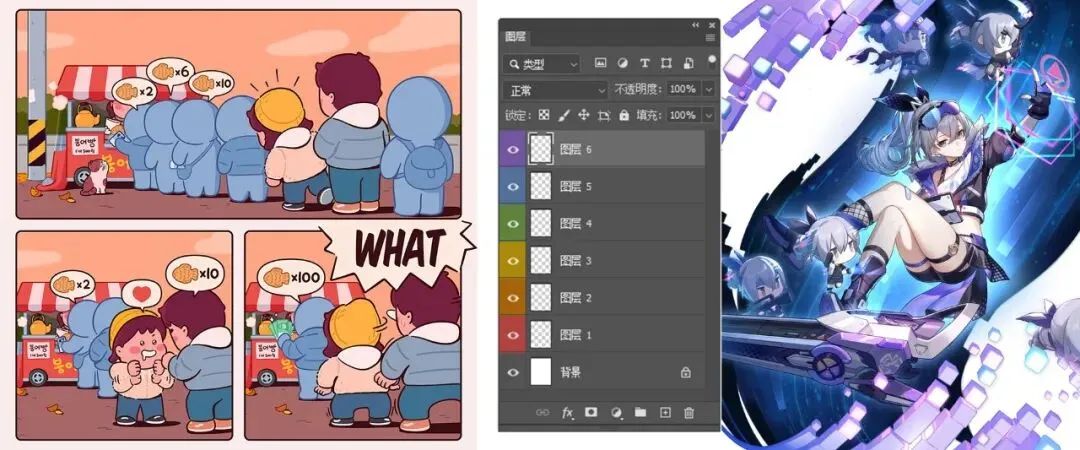Close the layers panel with X icon

tap(710, 24)
